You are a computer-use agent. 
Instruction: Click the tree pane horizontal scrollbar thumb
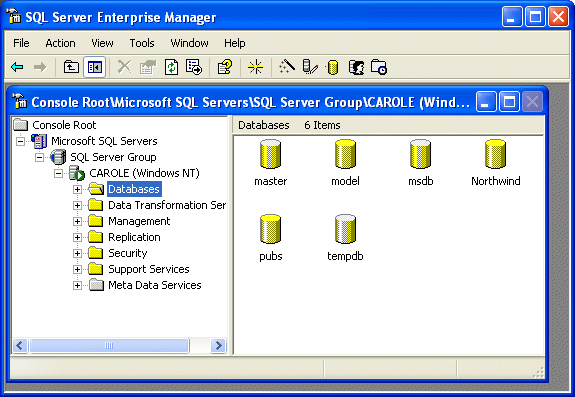(x=109, y=345)
